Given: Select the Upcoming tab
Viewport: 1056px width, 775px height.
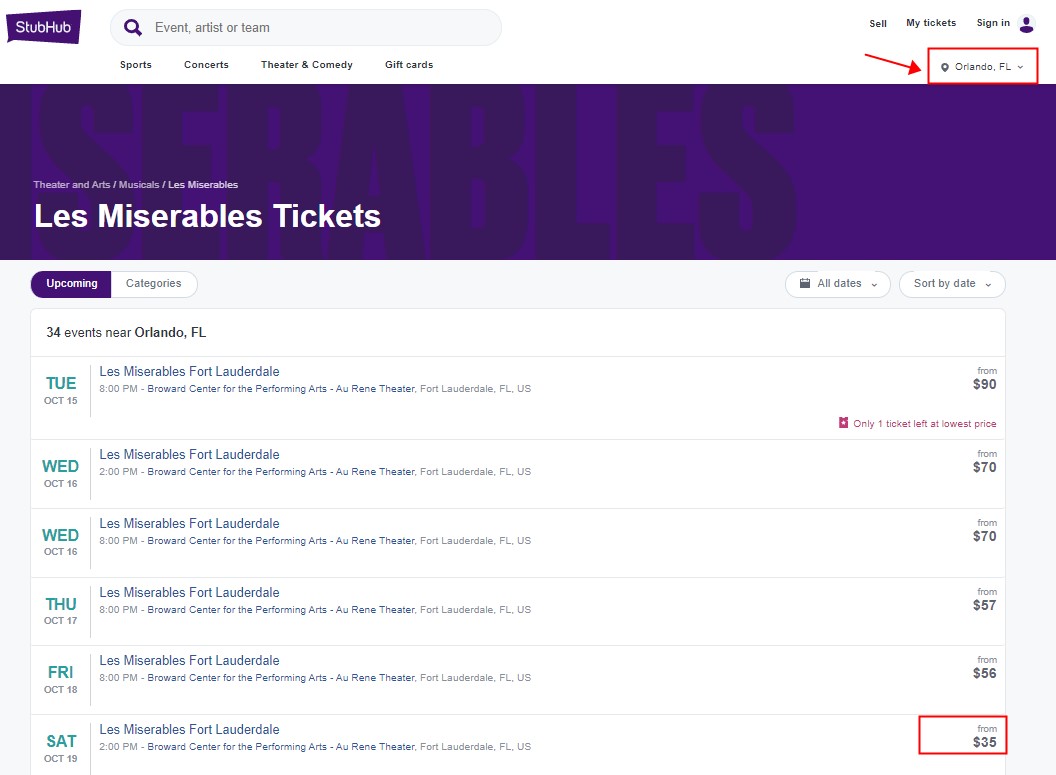Looking at the screenshot, I should (x=71, y=284).
